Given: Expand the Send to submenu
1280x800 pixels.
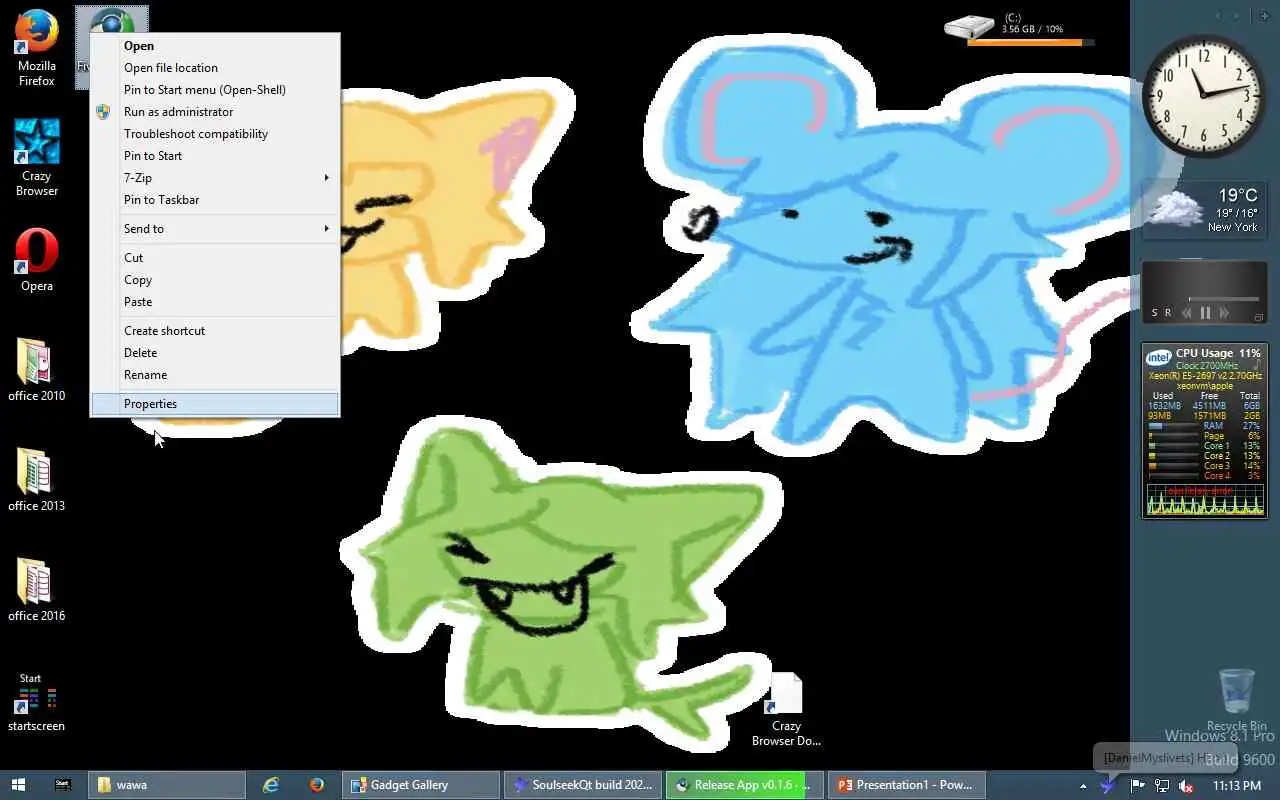Looking at the screenshot, I should (x=215, y=229).
